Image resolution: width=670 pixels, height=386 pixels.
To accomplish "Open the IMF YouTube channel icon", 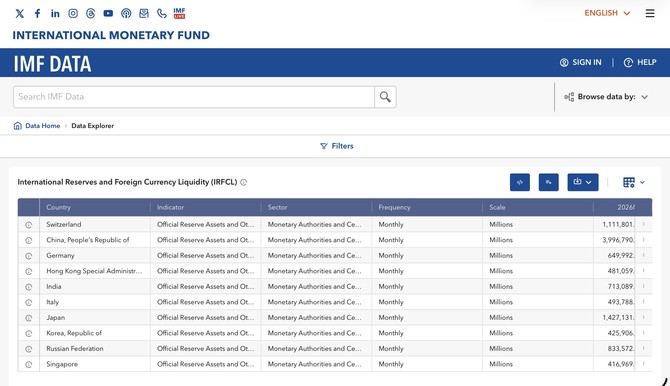I will (x=108, y=13).
